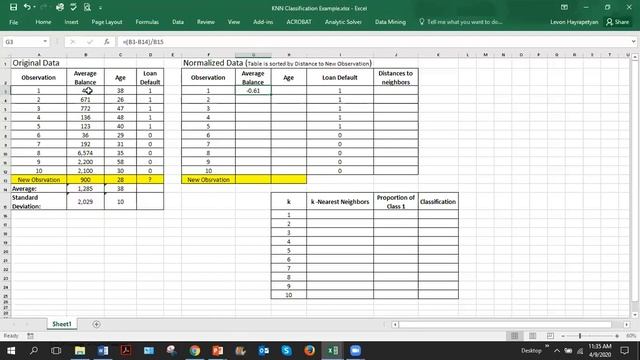Select the Classification header cell
The height and width of the screenshot is (360, 640).
coord(438,202)
